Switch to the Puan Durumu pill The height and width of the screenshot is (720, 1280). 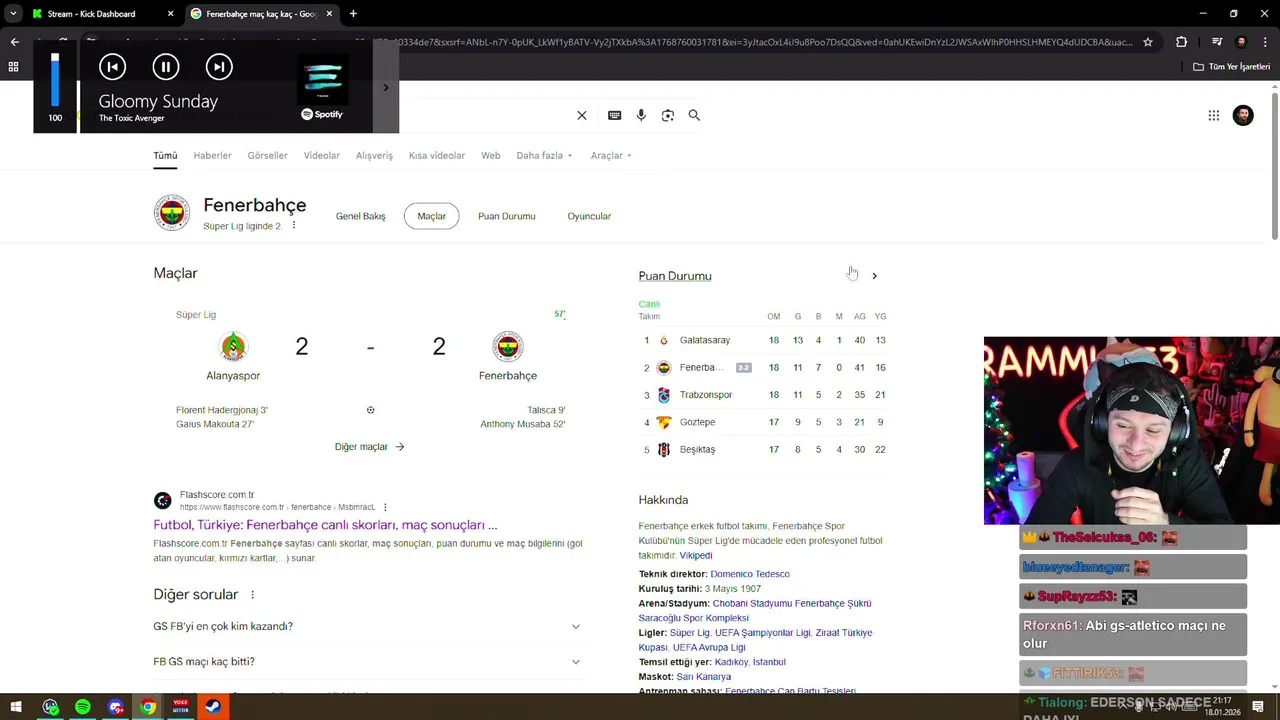[x=507, y=216]
